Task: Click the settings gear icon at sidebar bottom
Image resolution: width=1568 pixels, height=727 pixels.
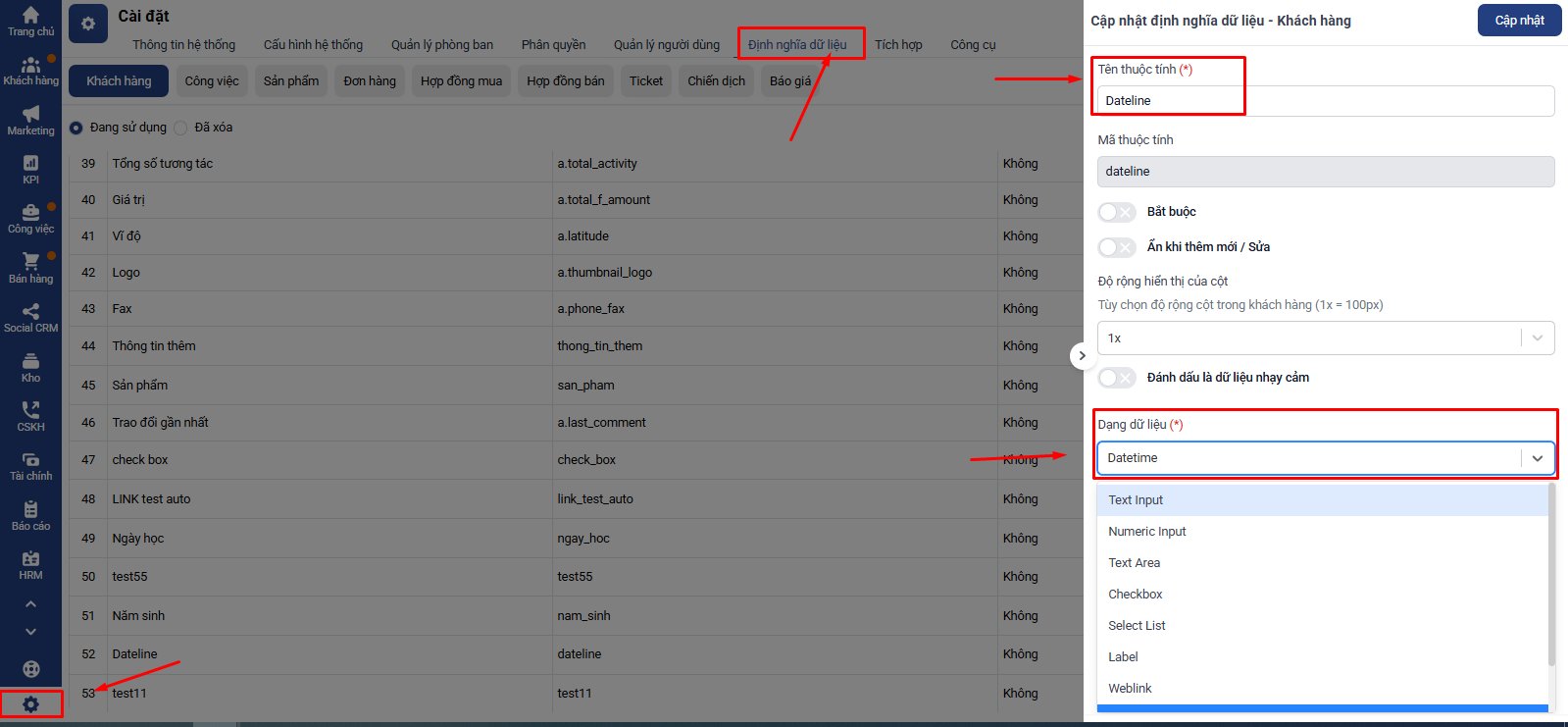Action: pyautogui.click(x=30, y=704)
